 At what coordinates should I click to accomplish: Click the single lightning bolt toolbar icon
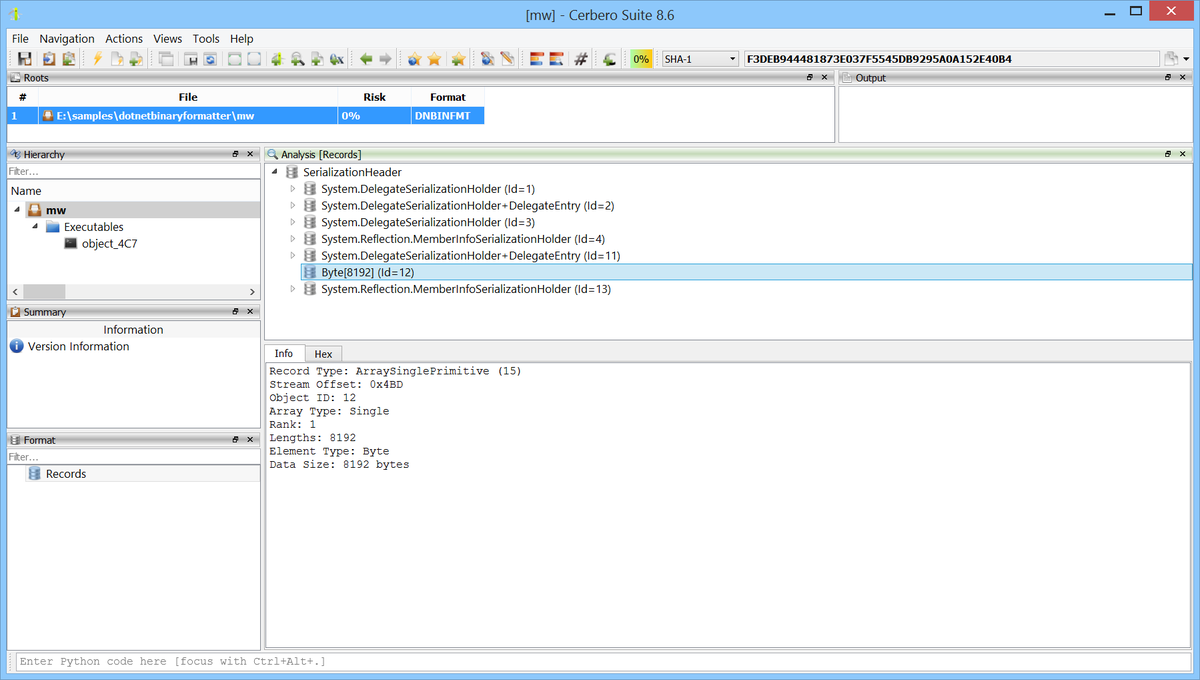click(x=97, y=59)
